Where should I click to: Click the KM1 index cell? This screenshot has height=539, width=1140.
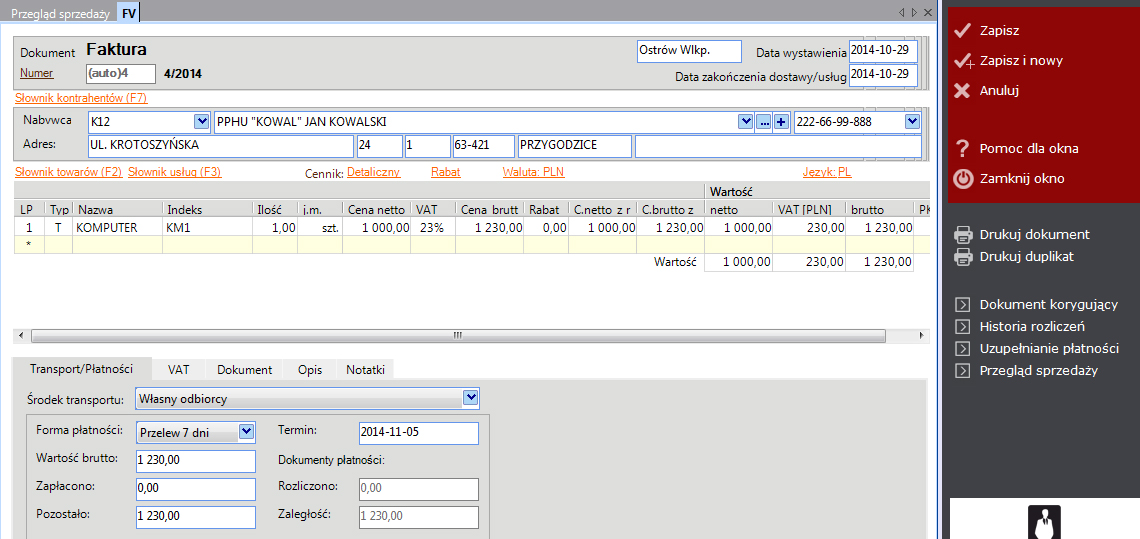(x=207, y=228)
